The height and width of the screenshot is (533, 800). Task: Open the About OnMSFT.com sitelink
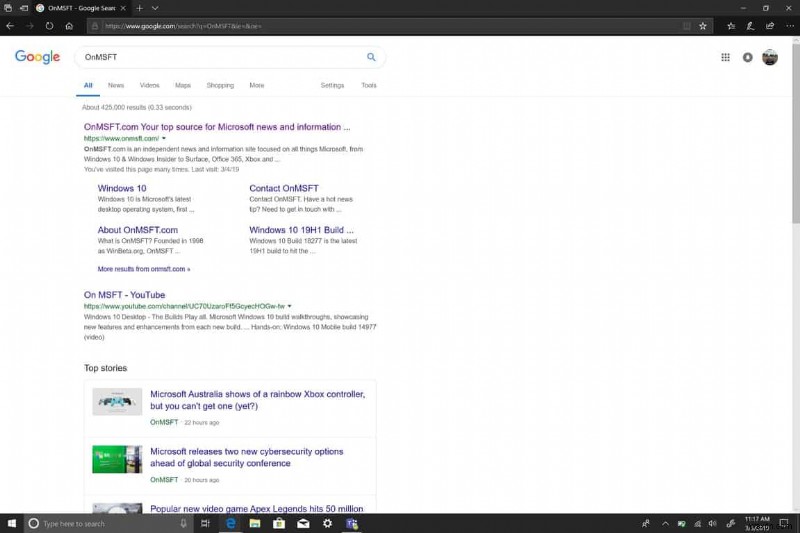click(138, 230)
